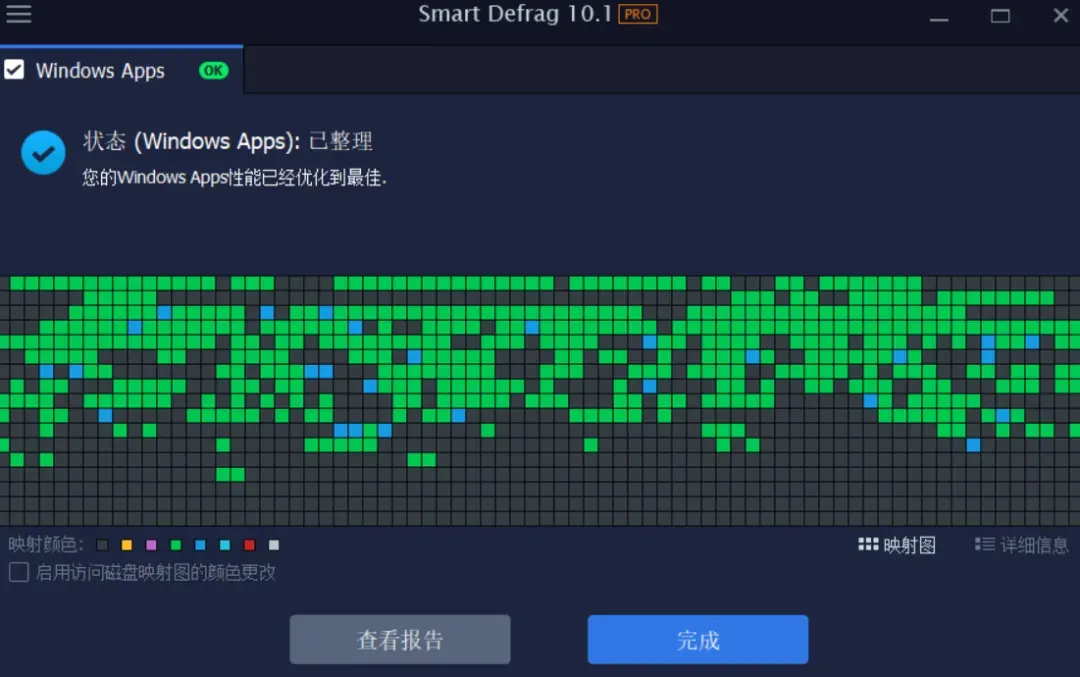
Task: Close the Smart Defrag window
Action: coord(1061,15)
